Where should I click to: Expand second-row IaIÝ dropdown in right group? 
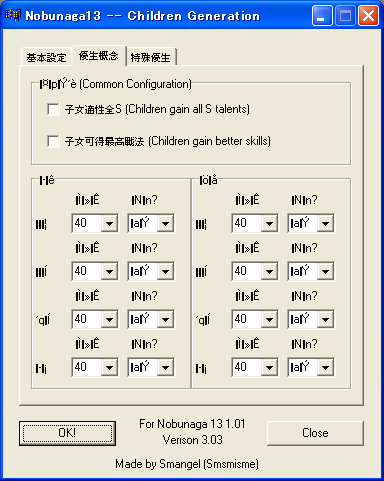click(311, 271)
